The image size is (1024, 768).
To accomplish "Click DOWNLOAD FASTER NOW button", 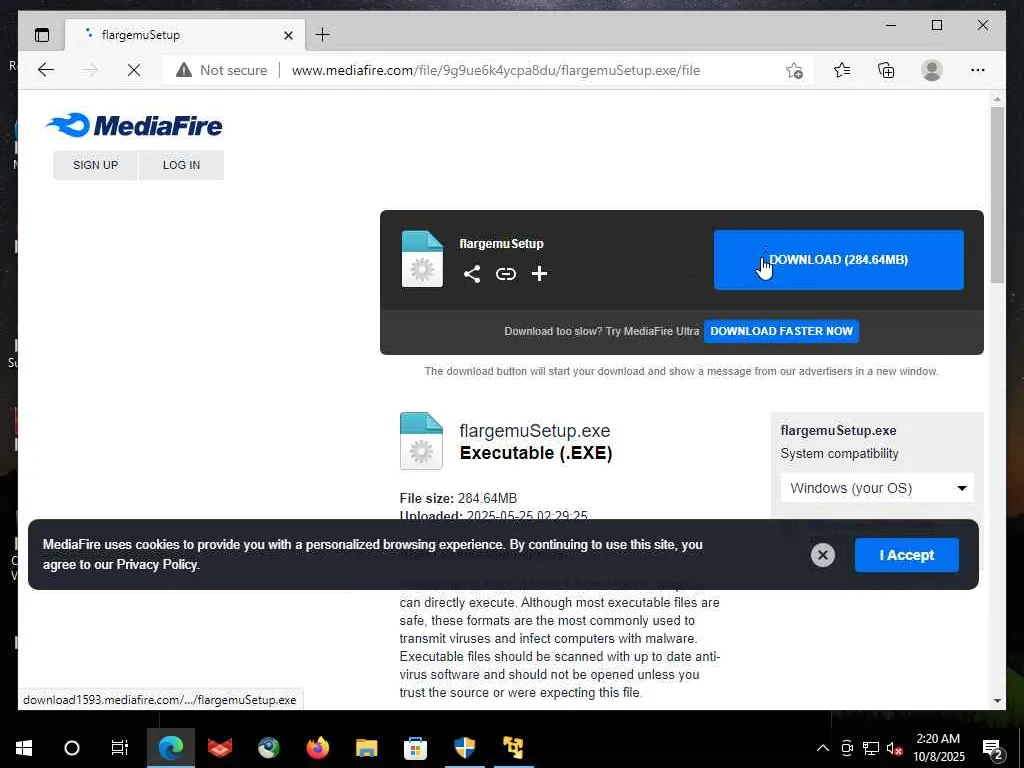I will click(x=781, y=331).
